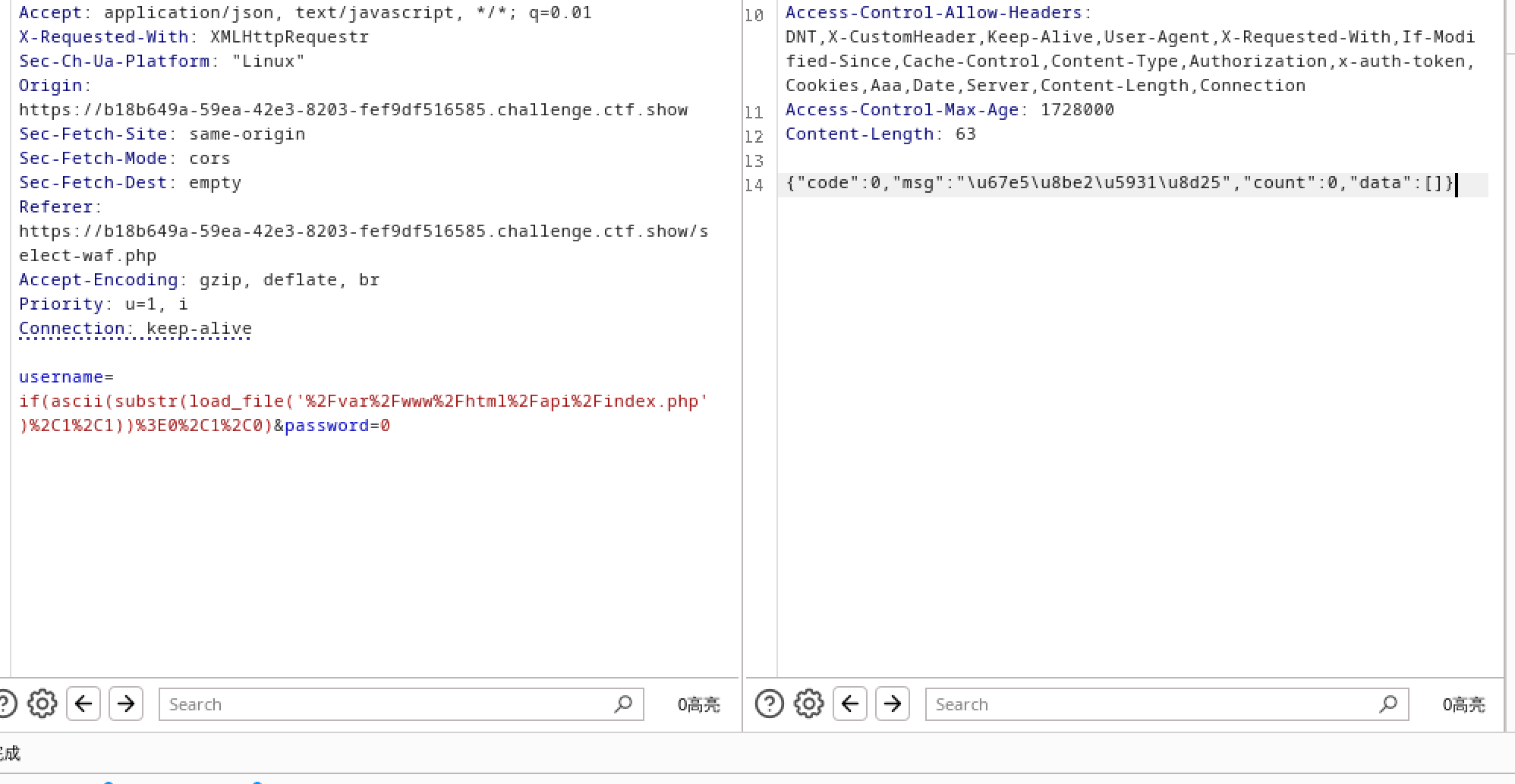The height and width of the screenshot is (784, 1515).
Task: Click request search magnifier icon
Action: point(623,704)
